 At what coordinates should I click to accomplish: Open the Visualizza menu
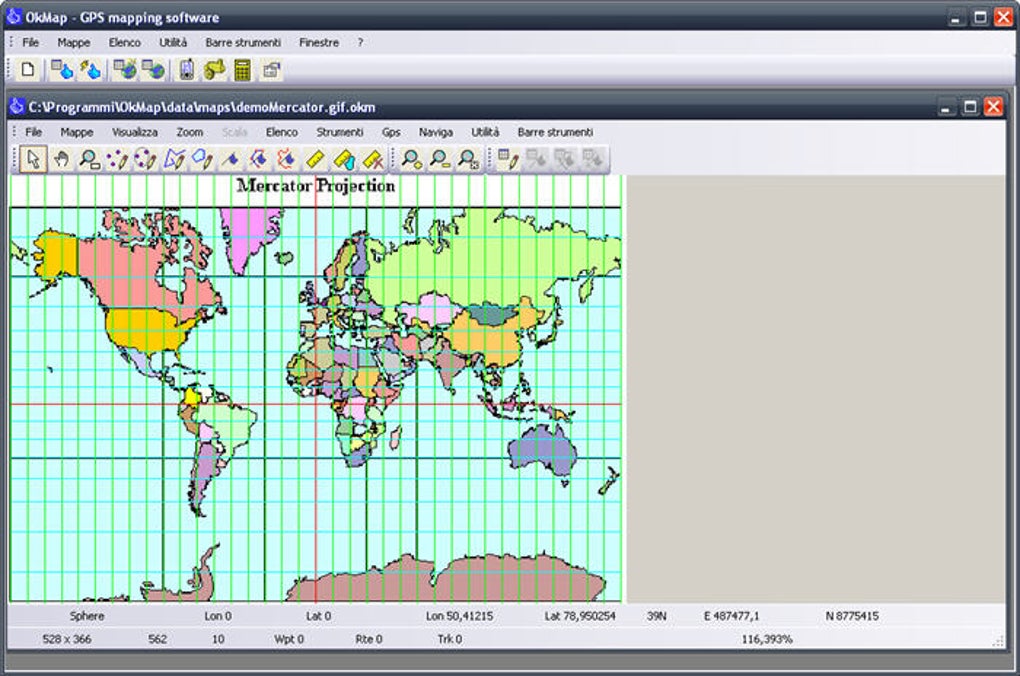(134, 132)
